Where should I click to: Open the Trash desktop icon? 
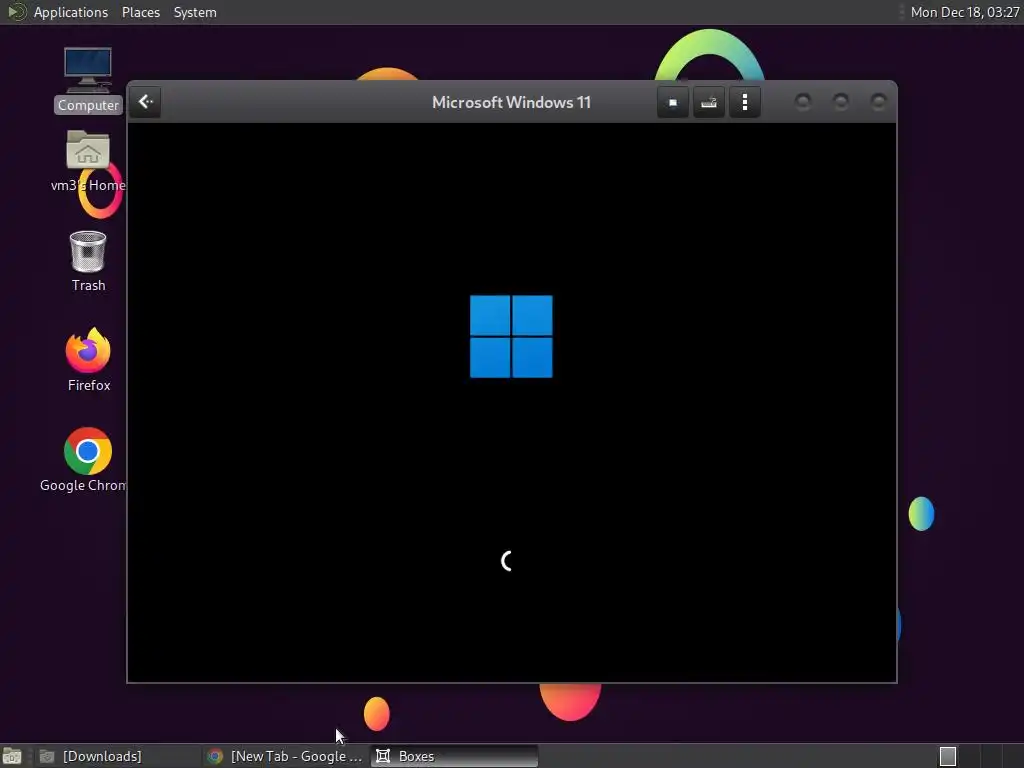pos(88,261)
